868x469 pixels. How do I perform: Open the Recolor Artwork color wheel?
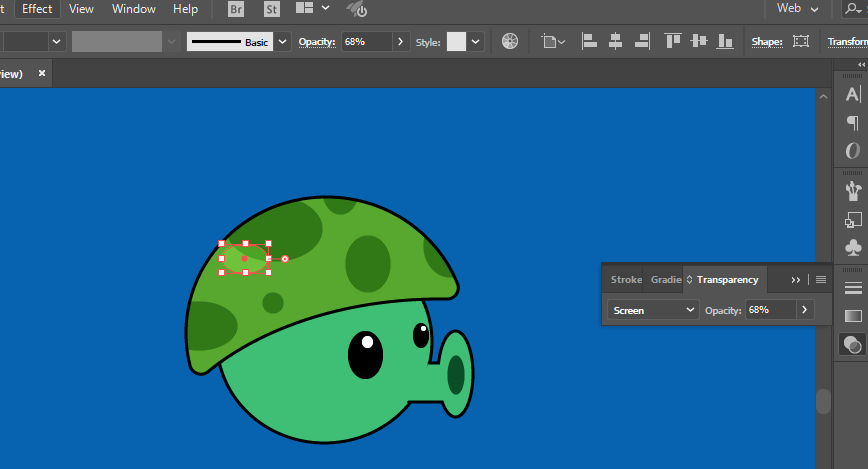[x=510, y=42]
